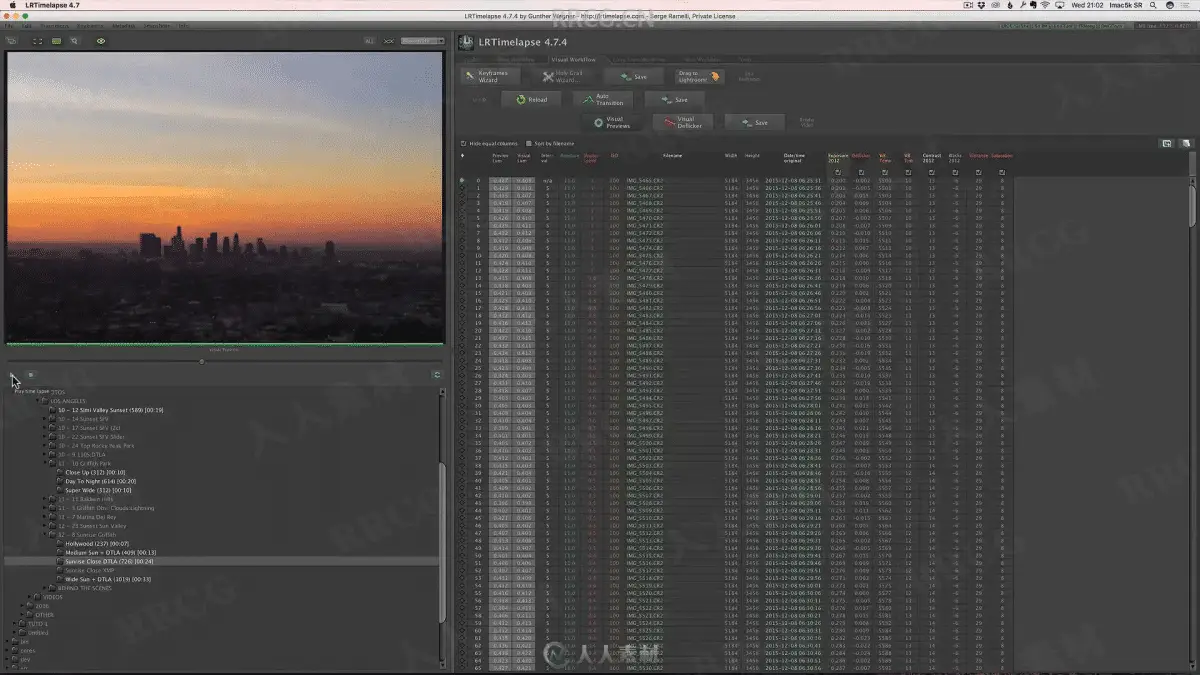Switch to the Visual Workflow tab
Screen dimensions: 1200x675
tap(573, 60)
